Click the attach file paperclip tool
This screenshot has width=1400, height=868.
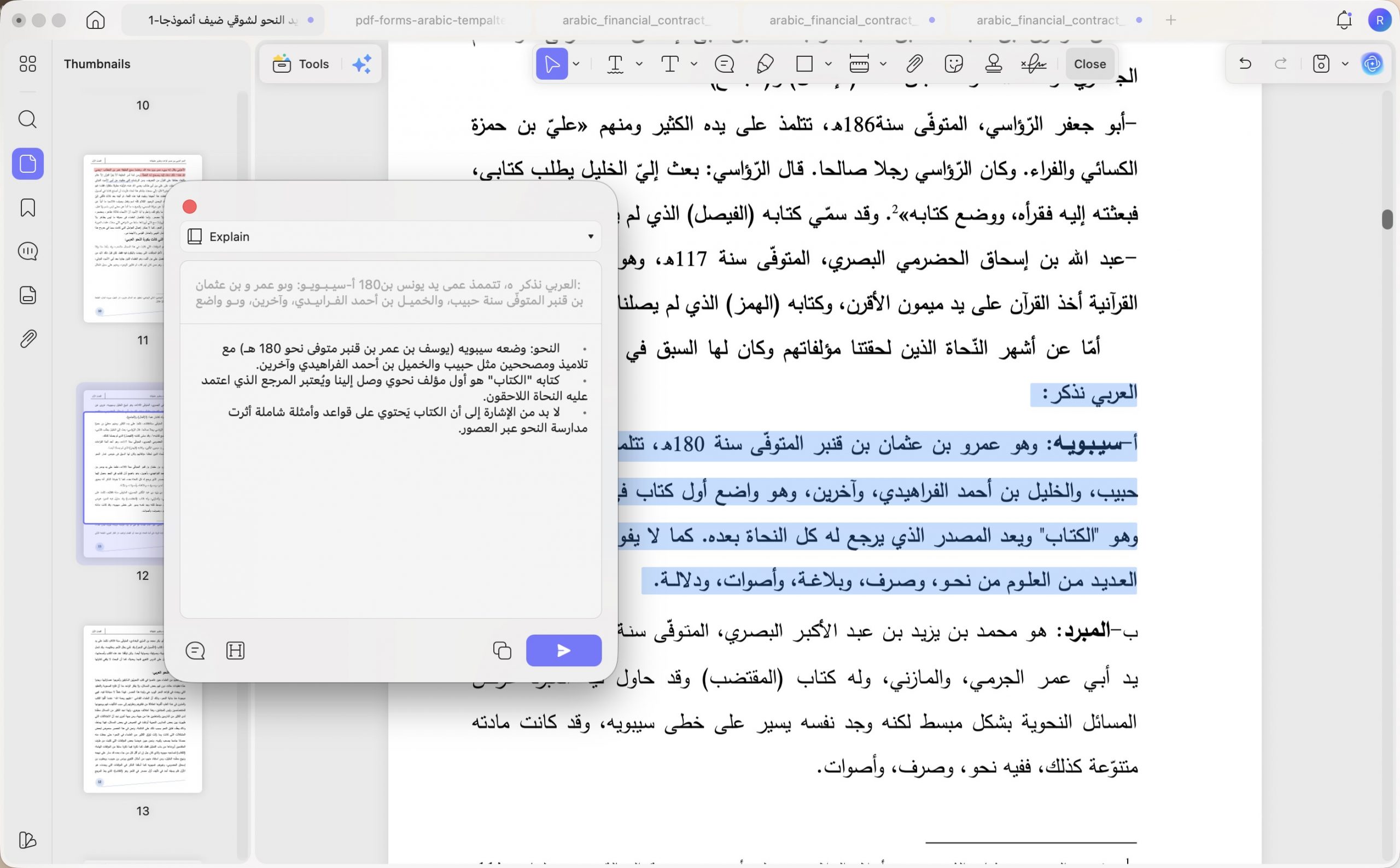(x=914, y=64)
